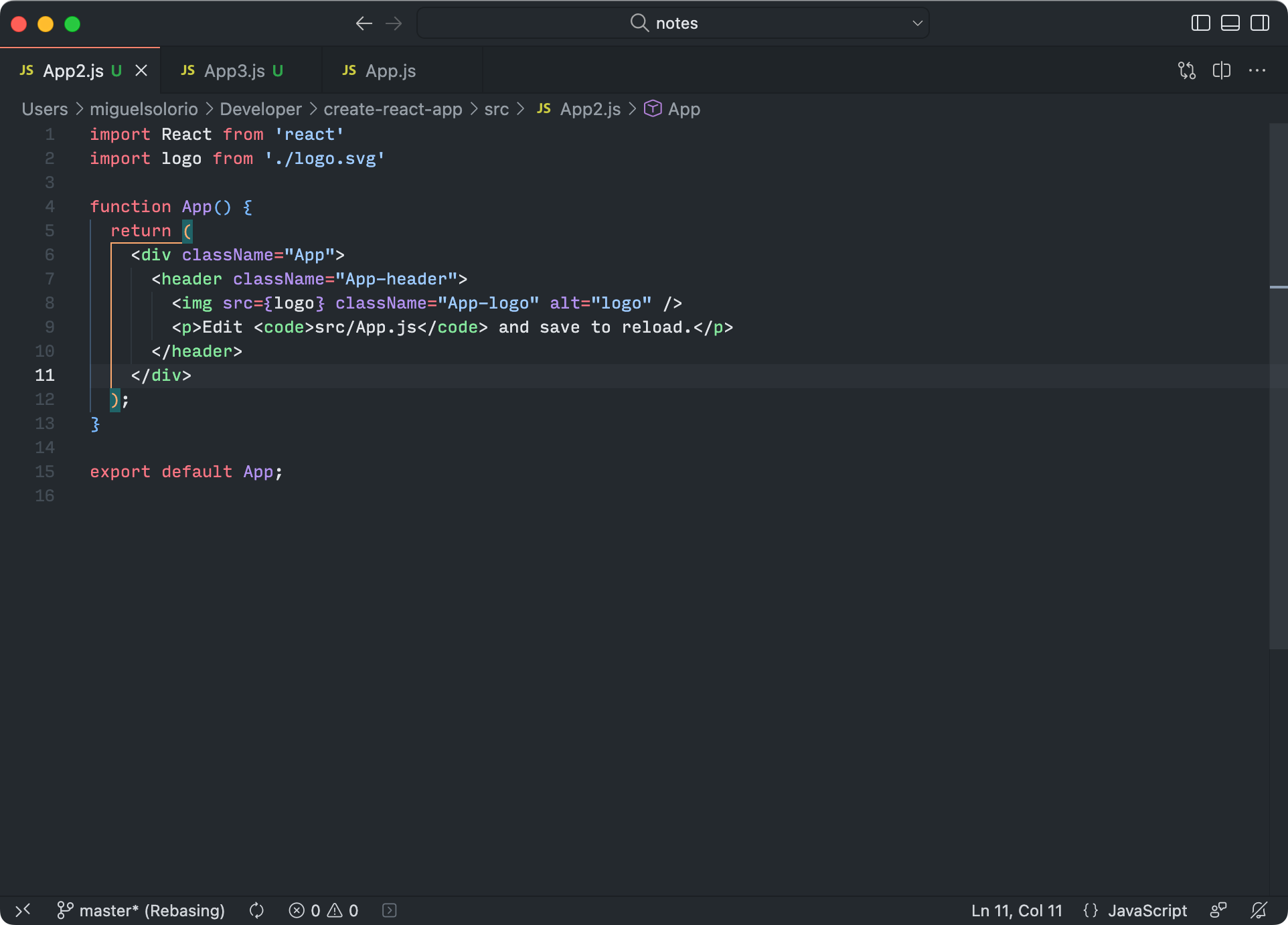This screenshot has height=925, width=1288.
Task: Toggle the primary sidebar visibility
Action: click(x=1200, y=23)
